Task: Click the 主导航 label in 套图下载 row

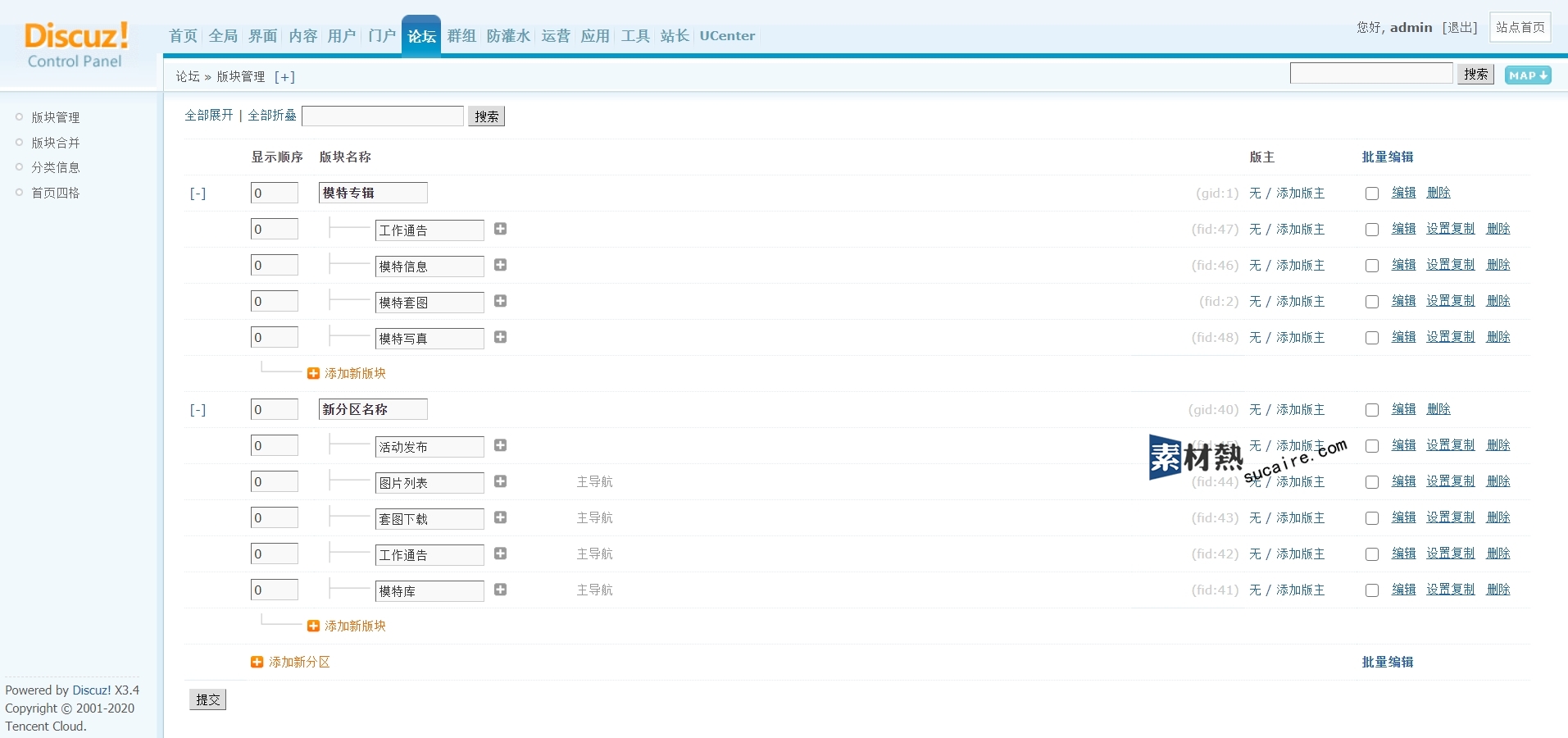Action: [595, 517]
